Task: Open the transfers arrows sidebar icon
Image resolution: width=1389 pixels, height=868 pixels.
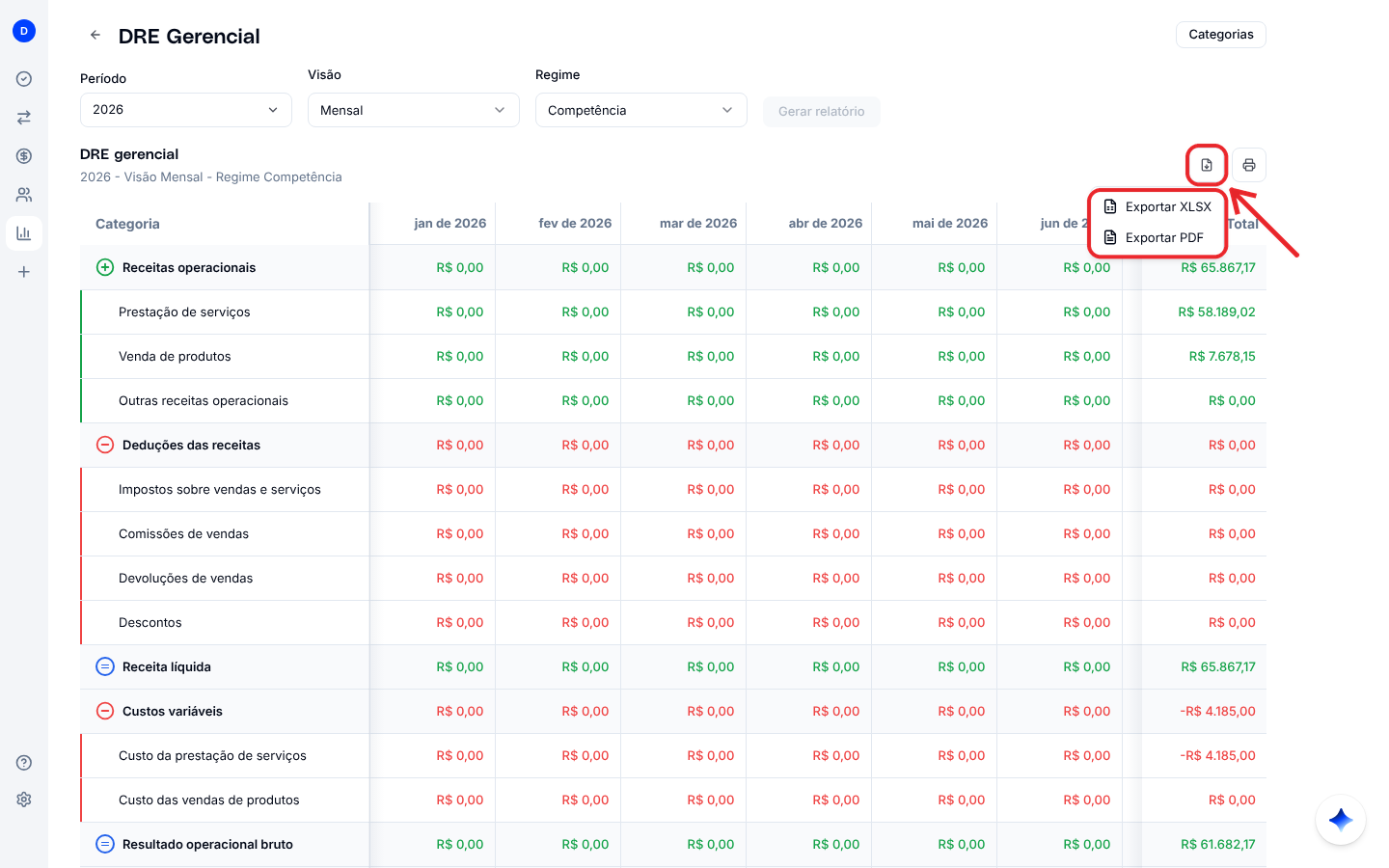Action: 24,118
